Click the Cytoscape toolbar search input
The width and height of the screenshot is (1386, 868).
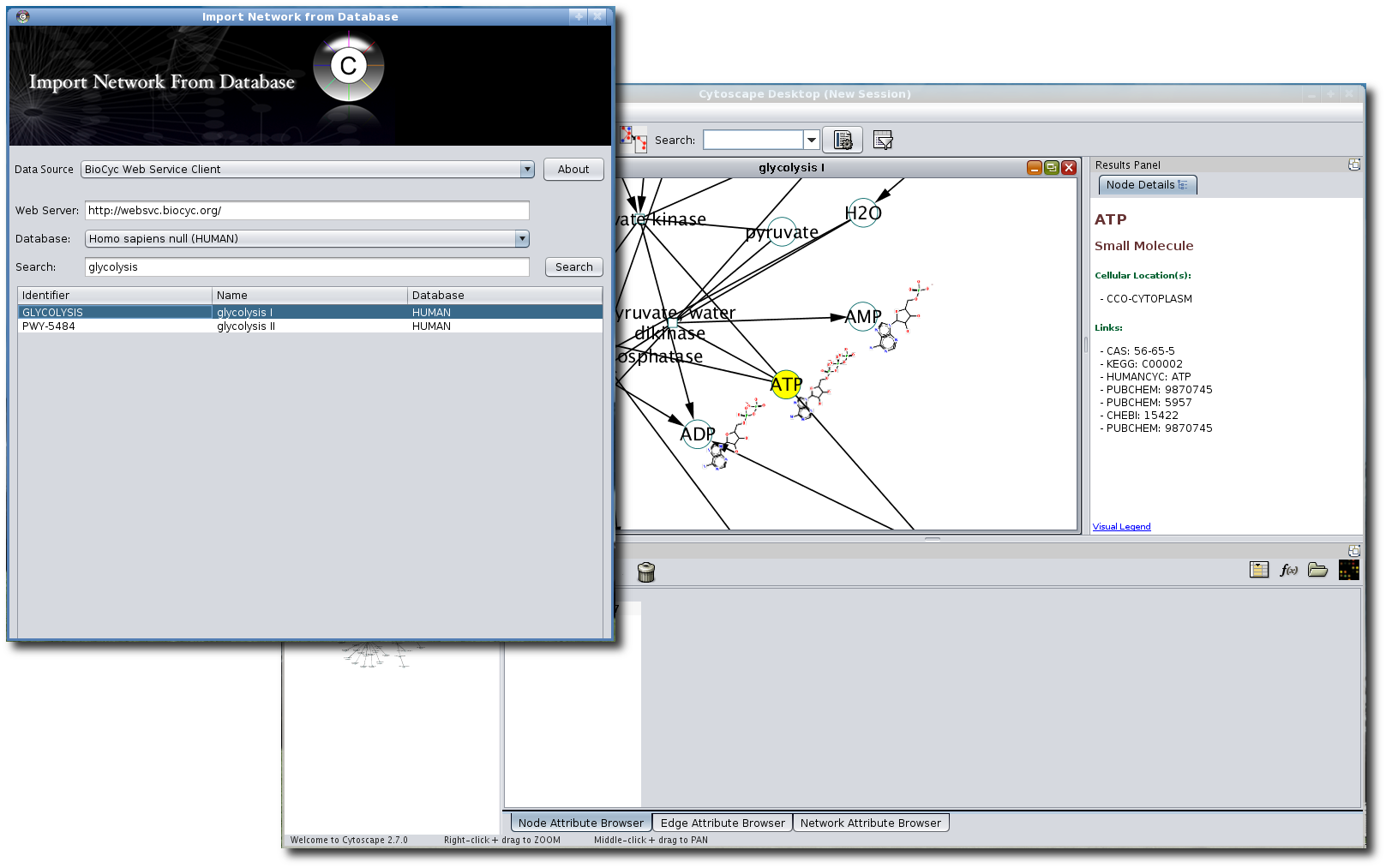(753, 140)
